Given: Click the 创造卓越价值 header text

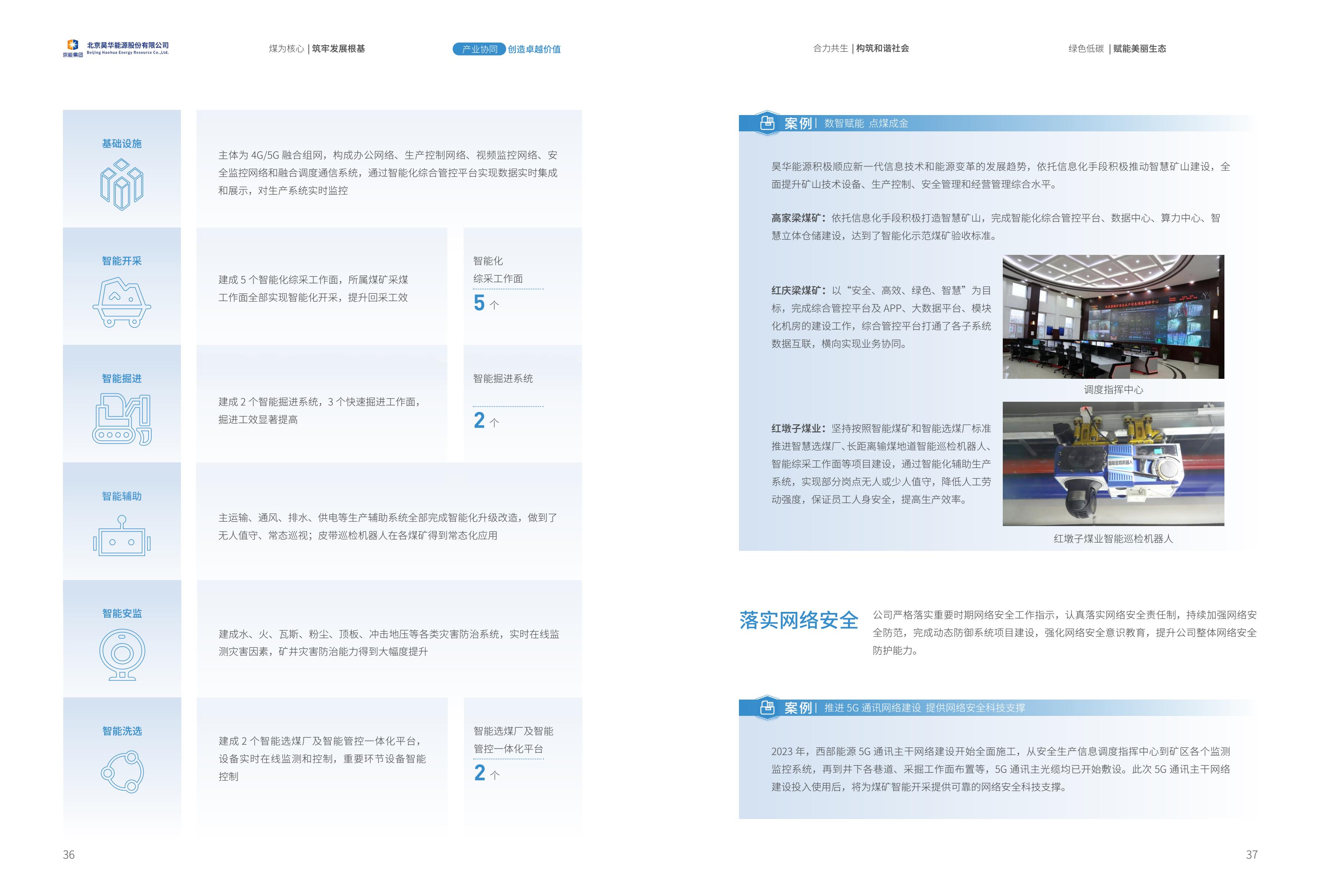Looking at the screenshot, I should point(534,50).
